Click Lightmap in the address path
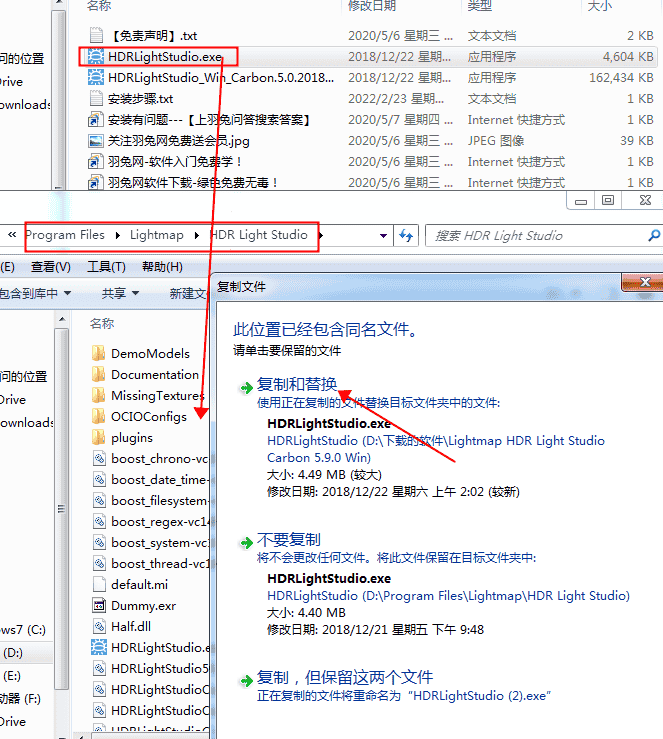 tap(157, 235)
